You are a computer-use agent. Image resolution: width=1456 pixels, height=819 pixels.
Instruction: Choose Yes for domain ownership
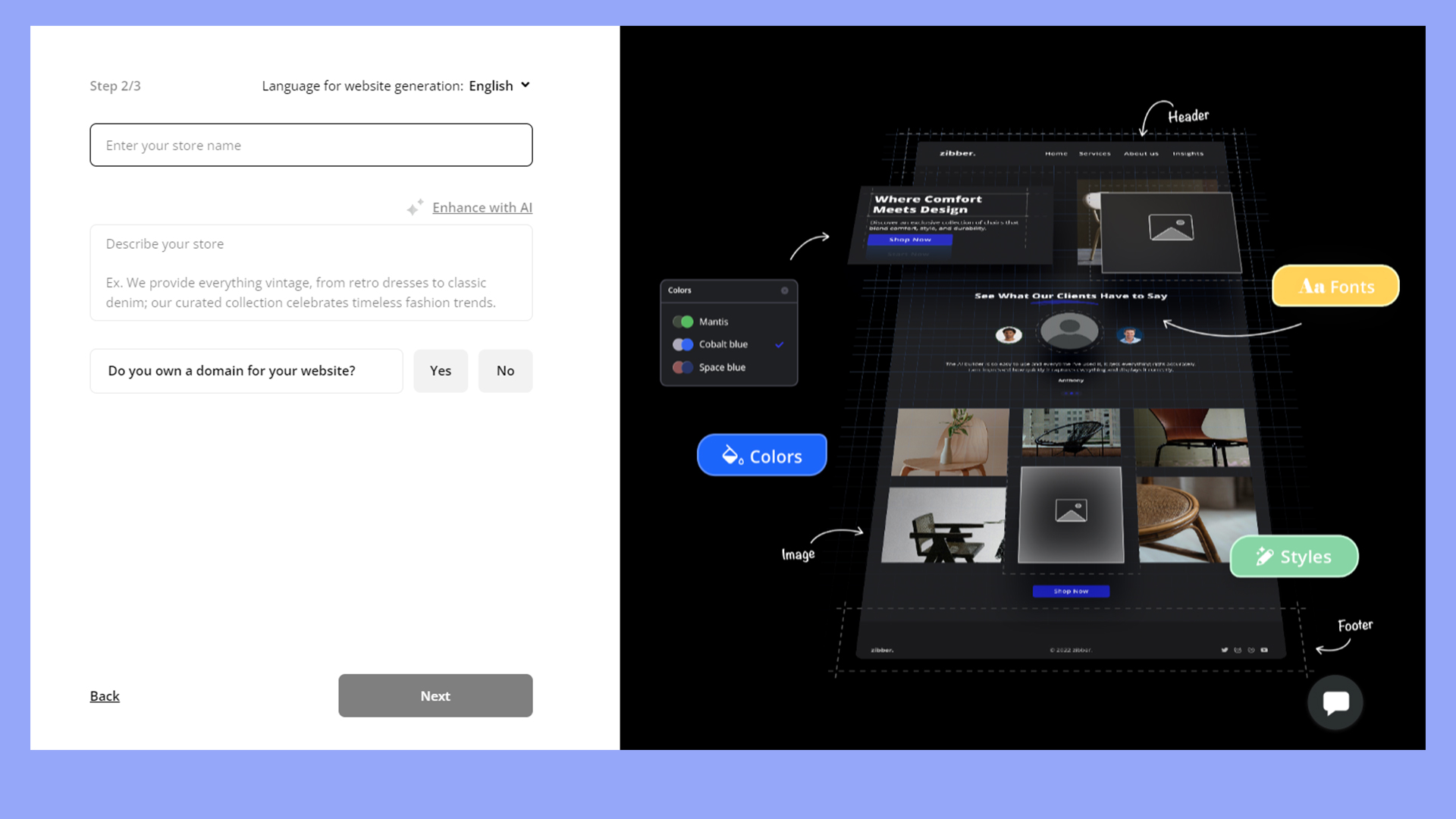click(x=441, y=371)
